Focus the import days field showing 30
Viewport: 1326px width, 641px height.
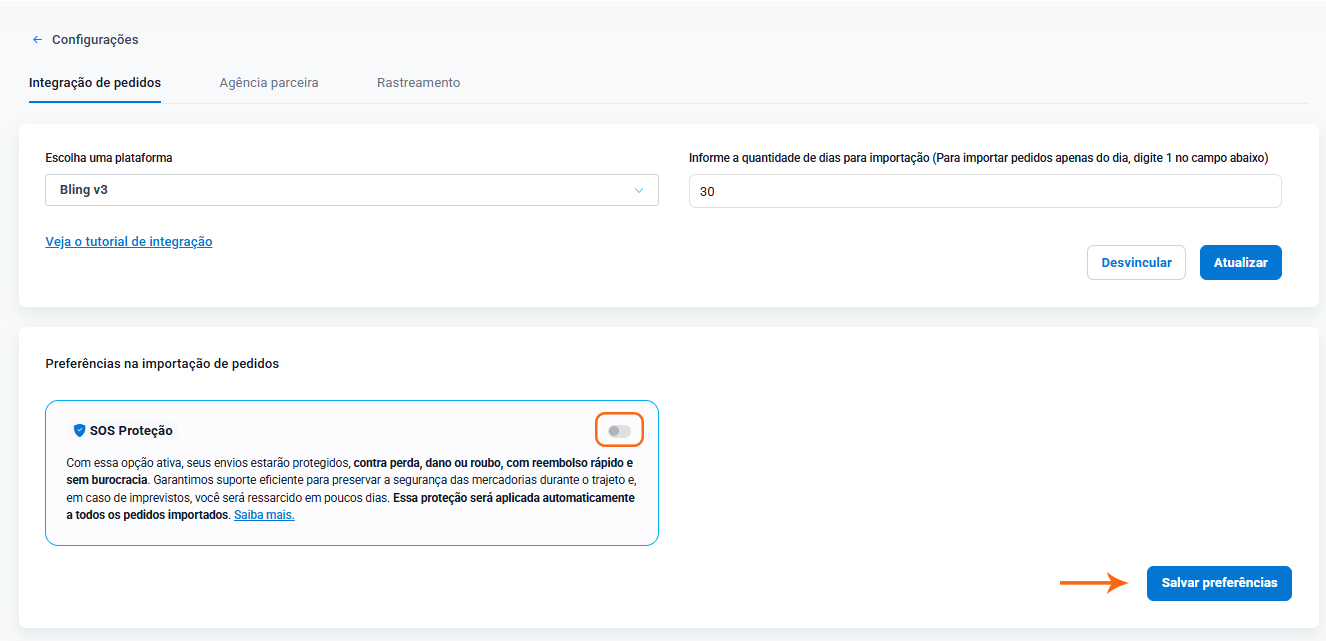pyautogui.click(x=984, y=192)
